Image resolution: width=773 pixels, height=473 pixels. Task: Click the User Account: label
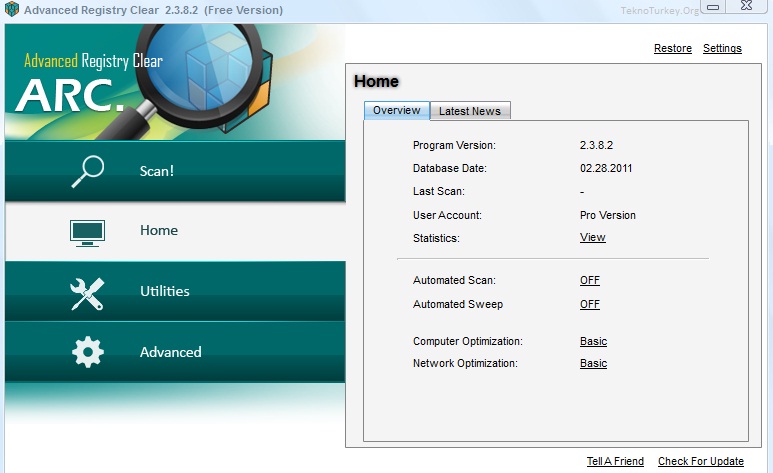click(448, 216)
